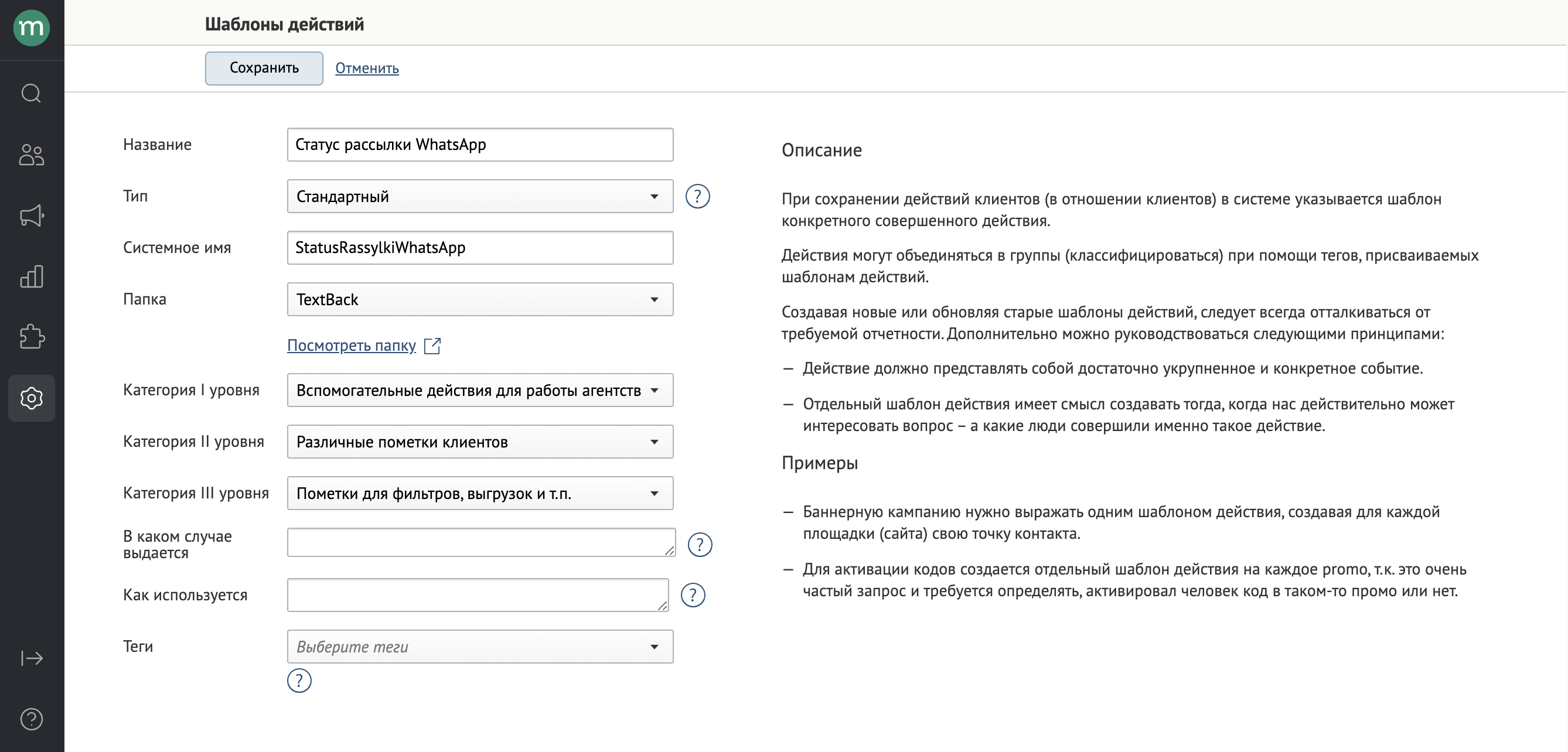
Task: Open the Категория I уровня dropdown
Action: 480,390
